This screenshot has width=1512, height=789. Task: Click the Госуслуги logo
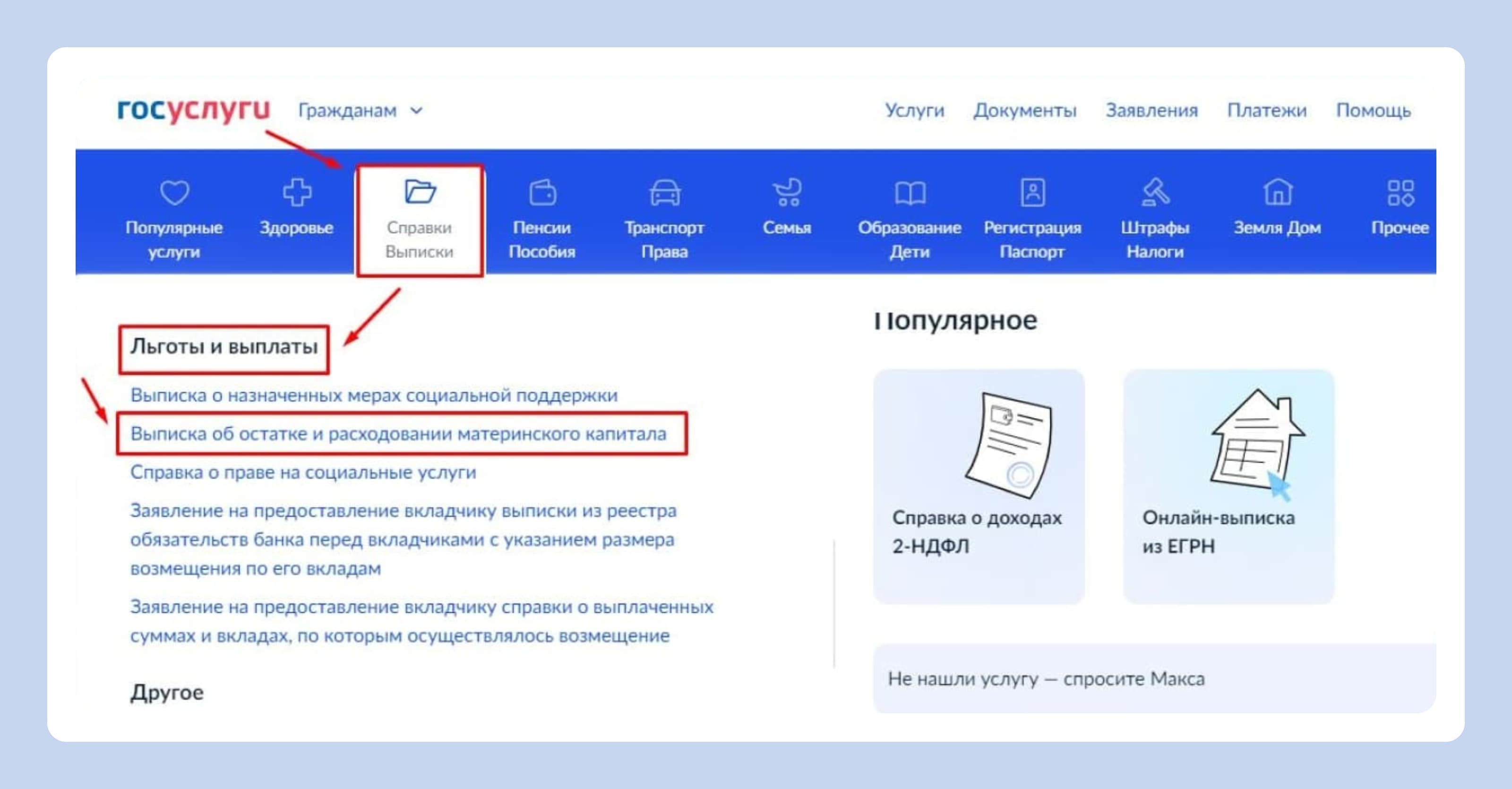tap(193, 110)
